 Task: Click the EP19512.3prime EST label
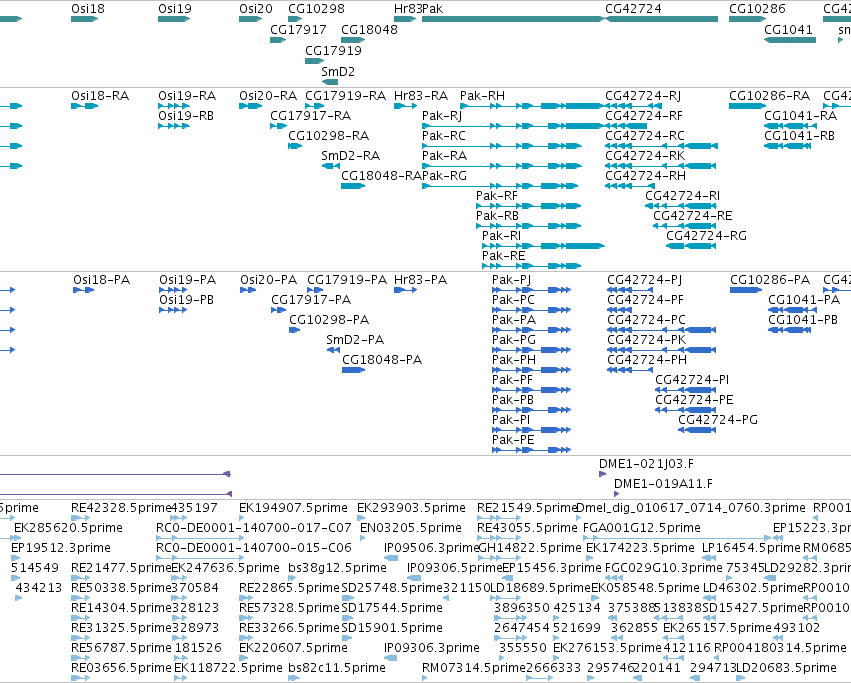point(61,548)
